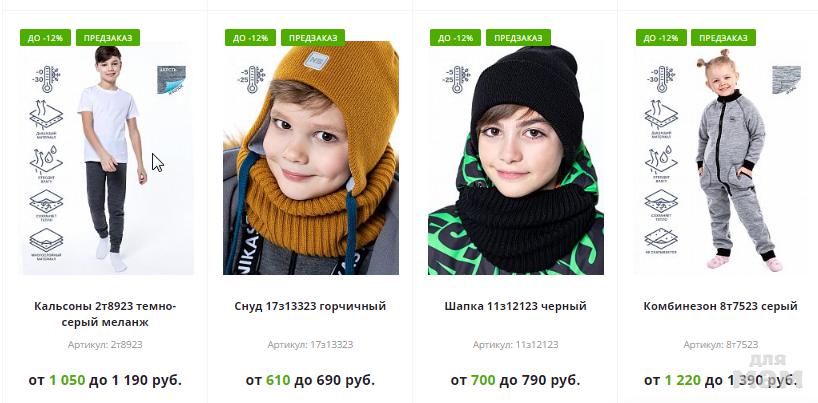Open the Шапка 11з12123 черный product link
818x403 pixels.
click(x=515, y=306)
